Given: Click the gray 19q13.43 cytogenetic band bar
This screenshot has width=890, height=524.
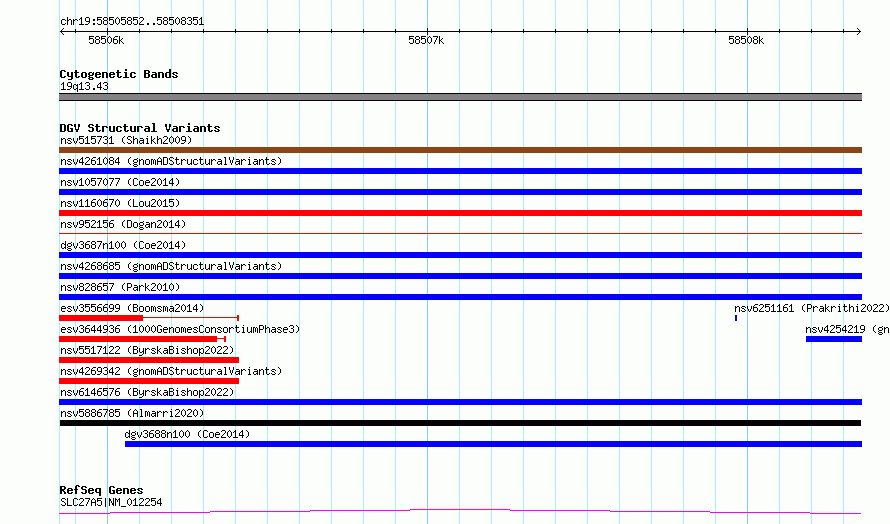Looking at the screenshot, I should 460,97.
